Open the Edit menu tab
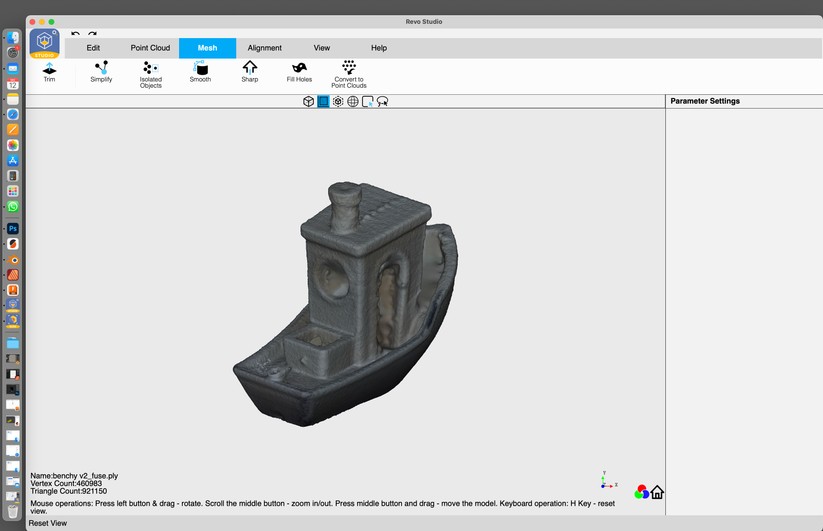Viewport: 823px width, 531px height. 93,48
